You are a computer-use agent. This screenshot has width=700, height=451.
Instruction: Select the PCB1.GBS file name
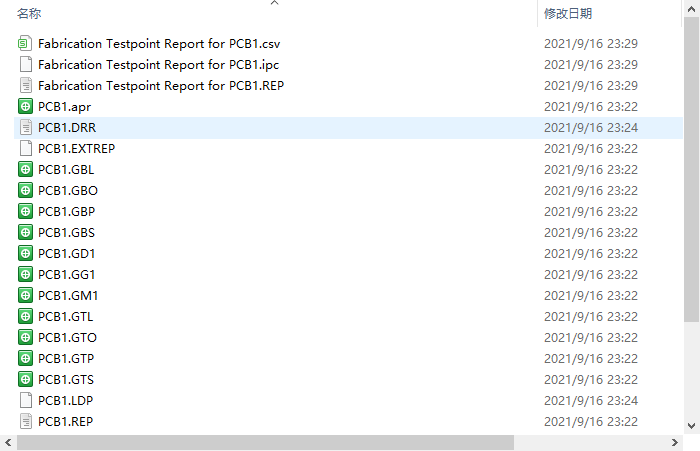[x=67, y=233]
